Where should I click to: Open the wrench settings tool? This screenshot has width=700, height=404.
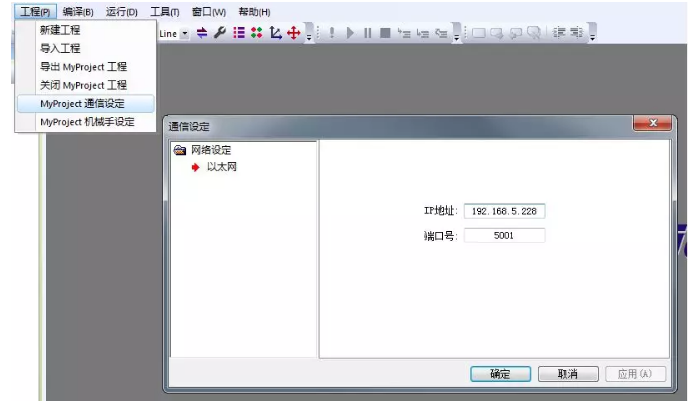220,33
